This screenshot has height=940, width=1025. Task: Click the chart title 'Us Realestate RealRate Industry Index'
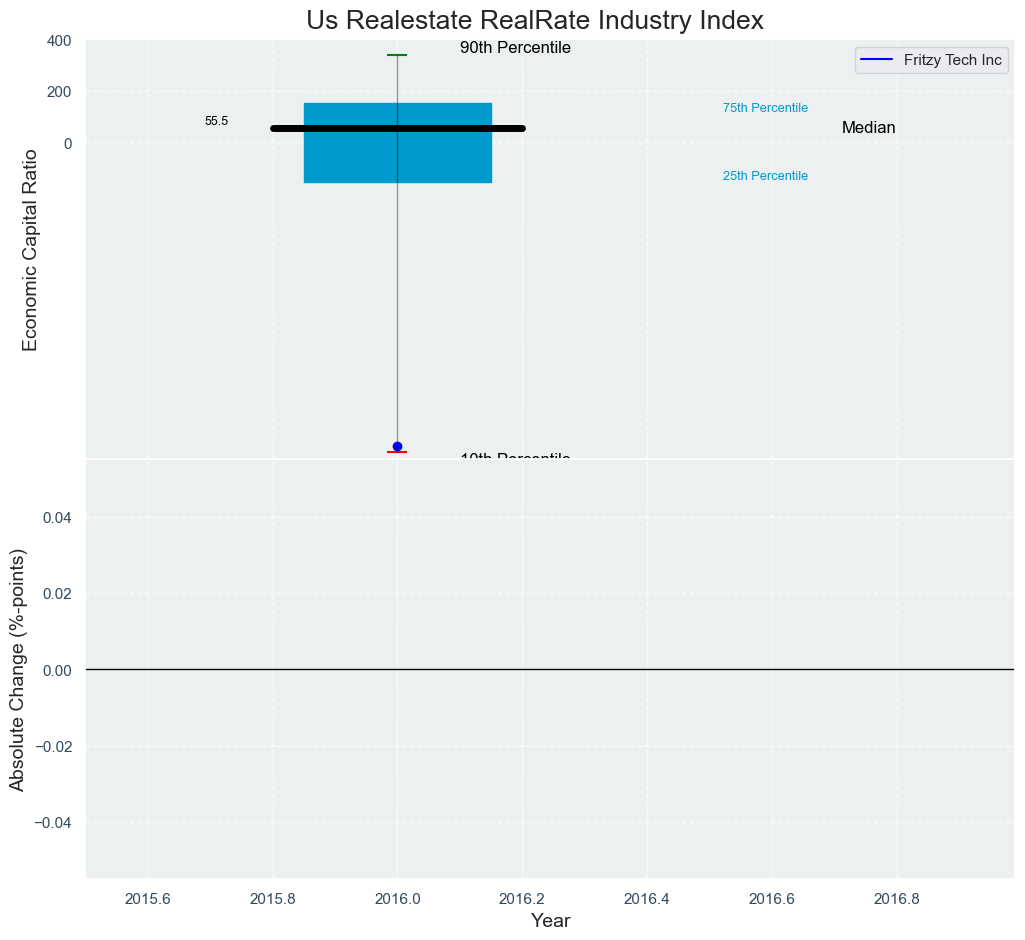tap(535, 20)
